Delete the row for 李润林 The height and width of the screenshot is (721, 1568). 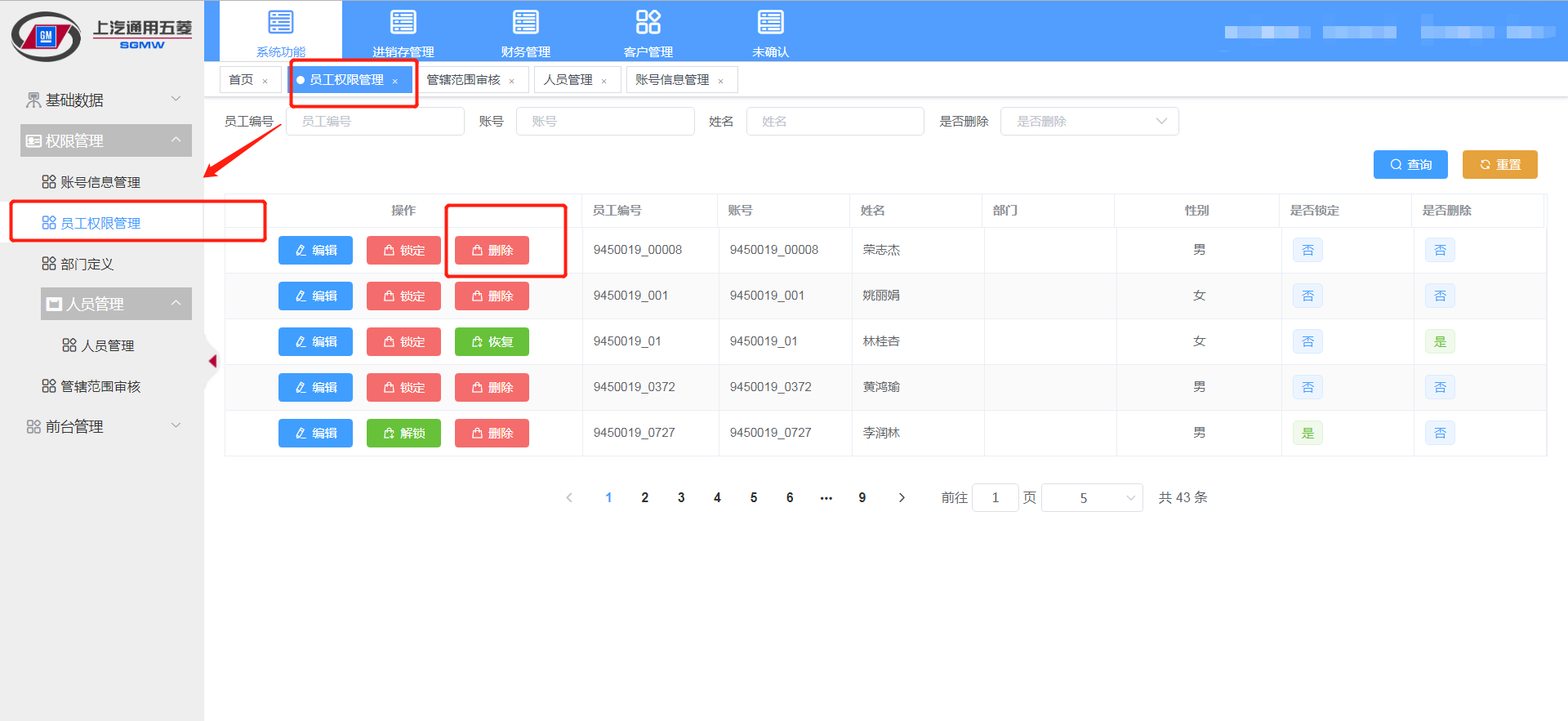pyautogui.click(x=492, y=433)
